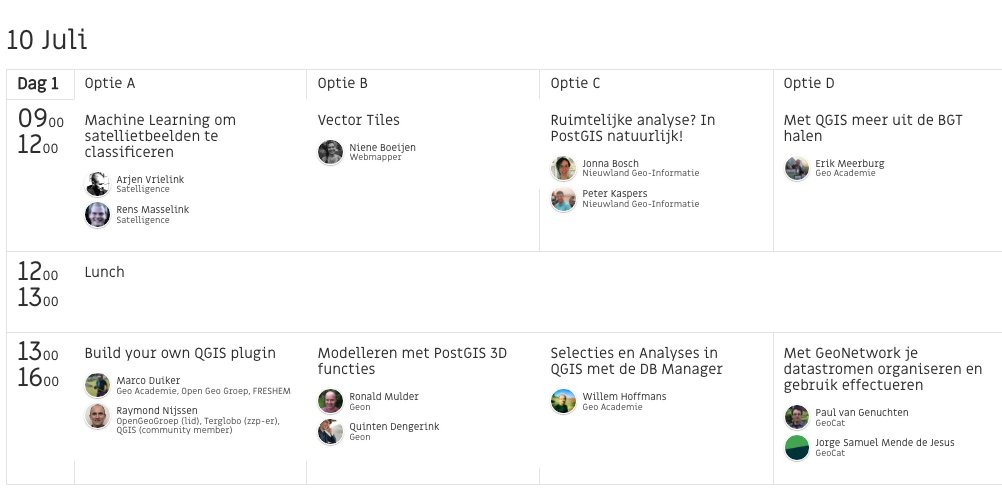
Task: Click Niene Boeijen's profile picture
Action: tap(330, 152)
